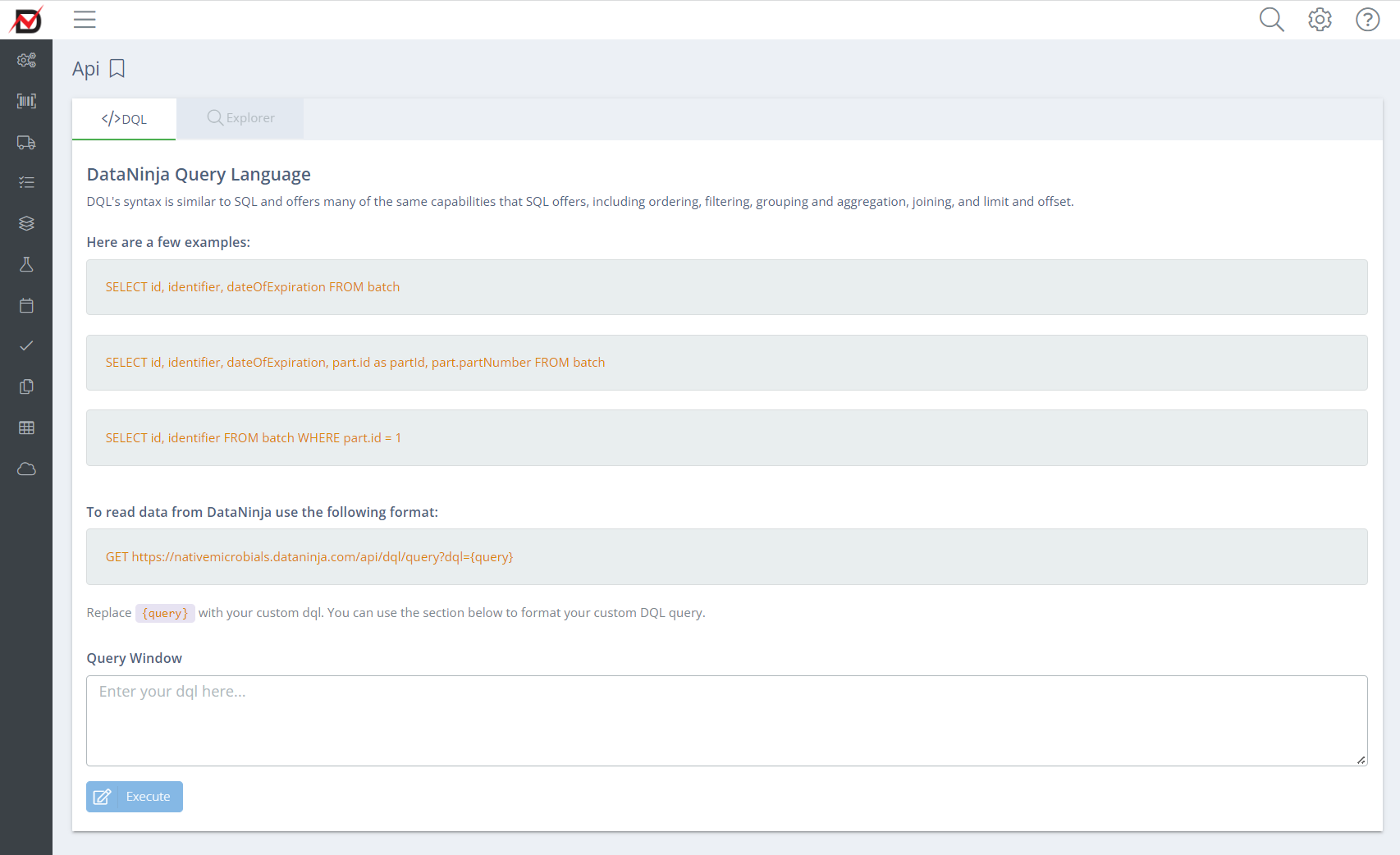Click the DataNinja logo
The image size is (1400, 855).
coord(26,20)
